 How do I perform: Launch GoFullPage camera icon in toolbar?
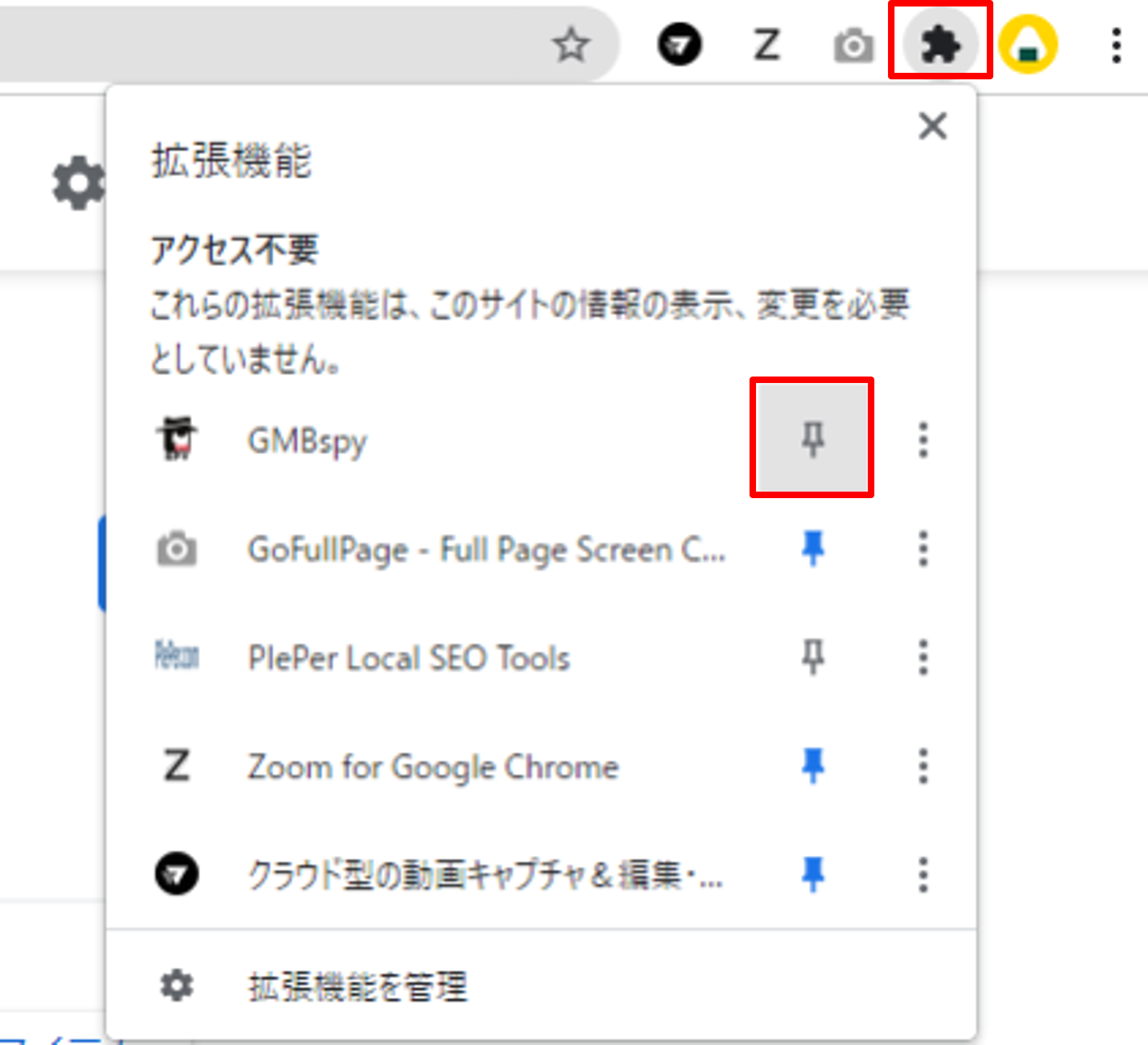click(854, 46)
